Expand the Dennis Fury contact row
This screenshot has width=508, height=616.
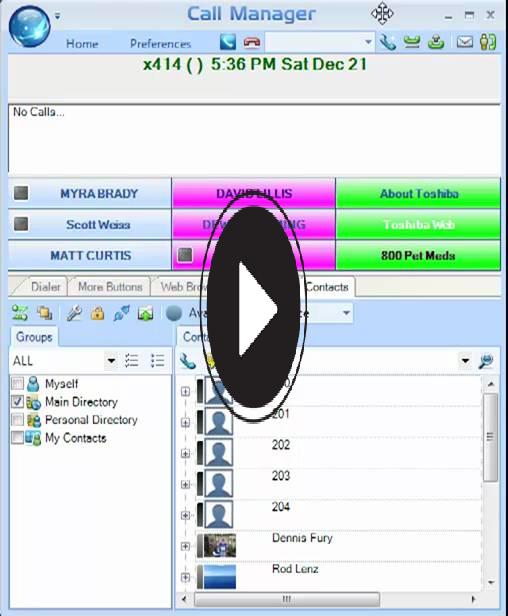[x=185, y=546]
